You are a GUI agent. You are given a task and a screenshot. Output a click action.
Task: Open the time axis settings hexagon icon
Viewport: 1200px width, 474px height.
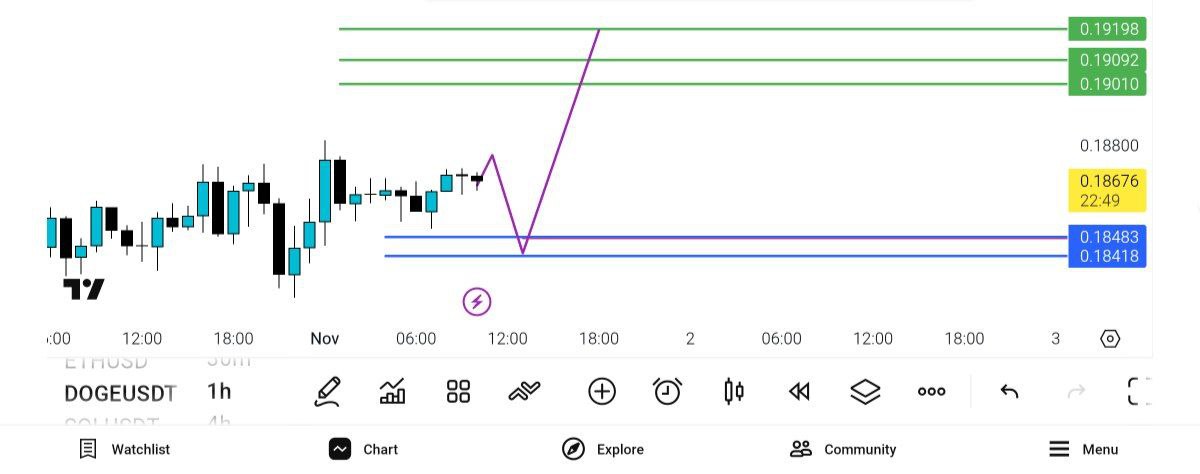point(1110,339)
